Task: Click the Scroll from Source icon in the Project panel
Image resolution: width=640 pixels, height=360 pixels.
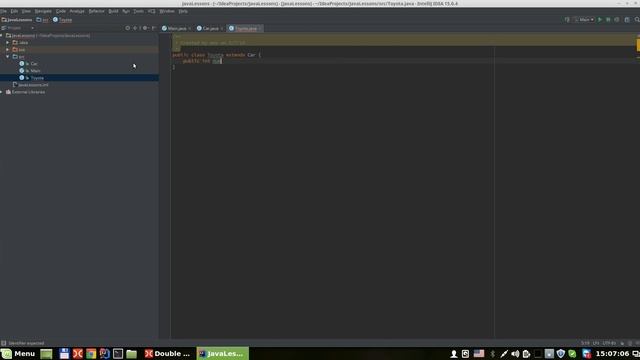Action: 128,28
